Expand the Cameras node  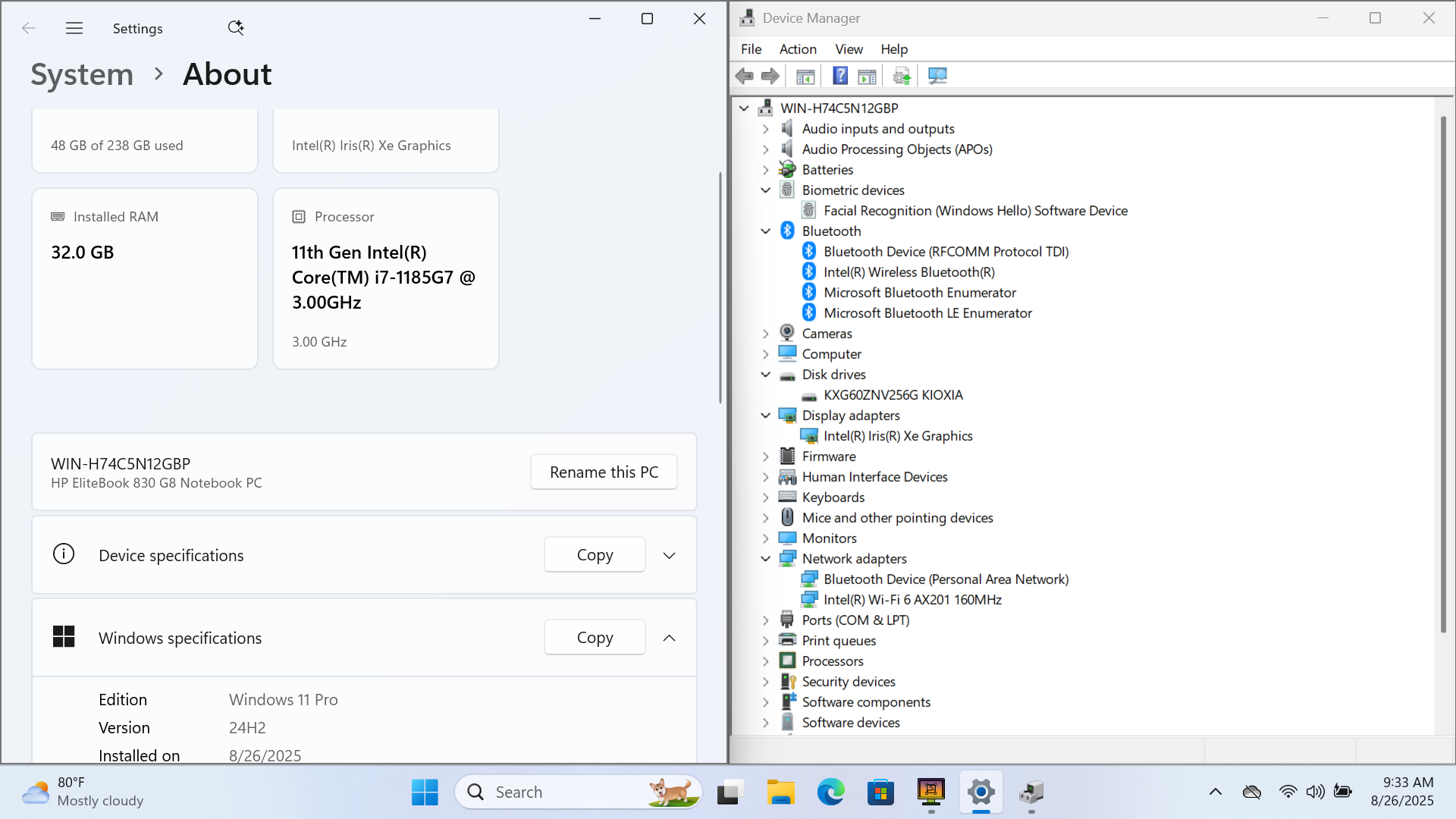coord(765,334)
